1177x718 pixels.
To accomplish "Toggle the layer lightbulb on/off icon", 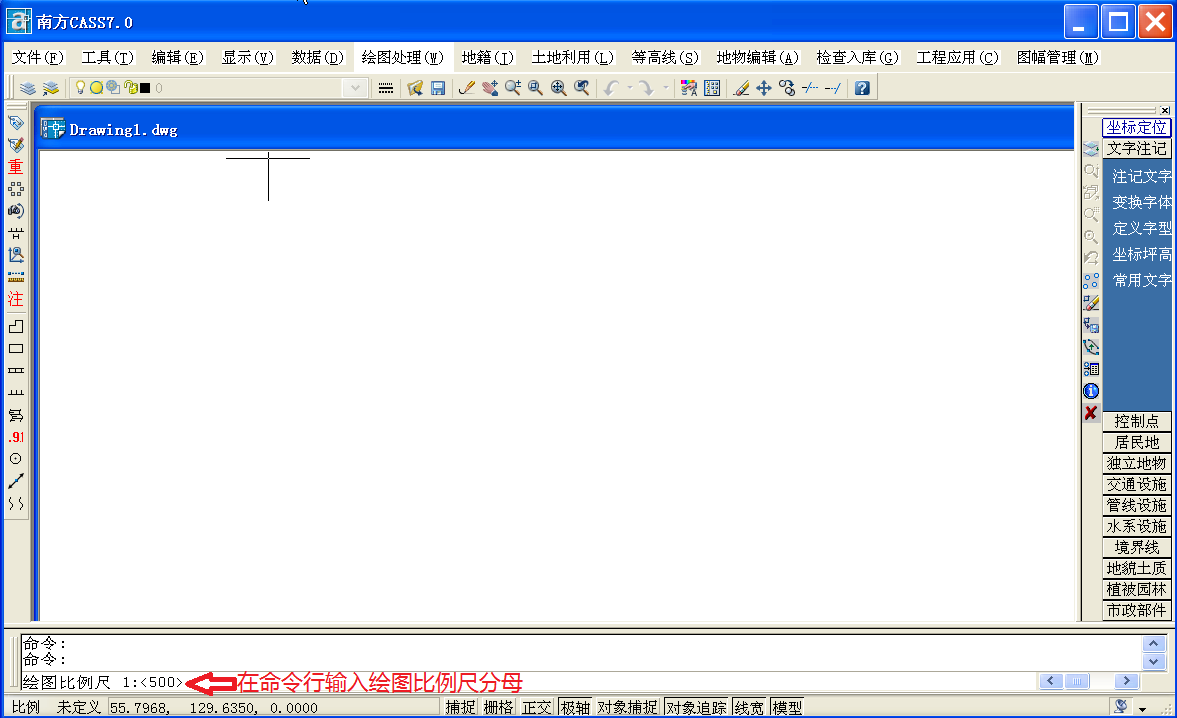I will [x=80, y=87].
